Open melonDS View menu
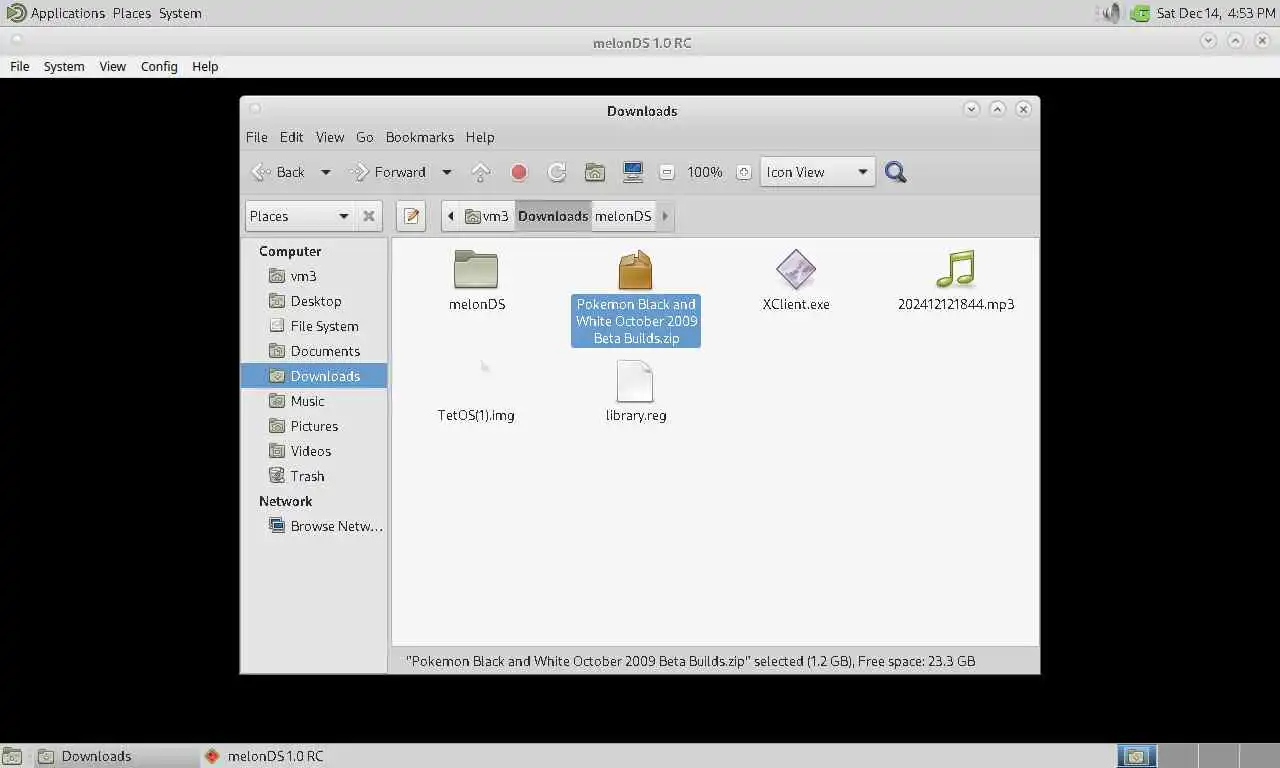1280x768 pixels. coord(112,66)
